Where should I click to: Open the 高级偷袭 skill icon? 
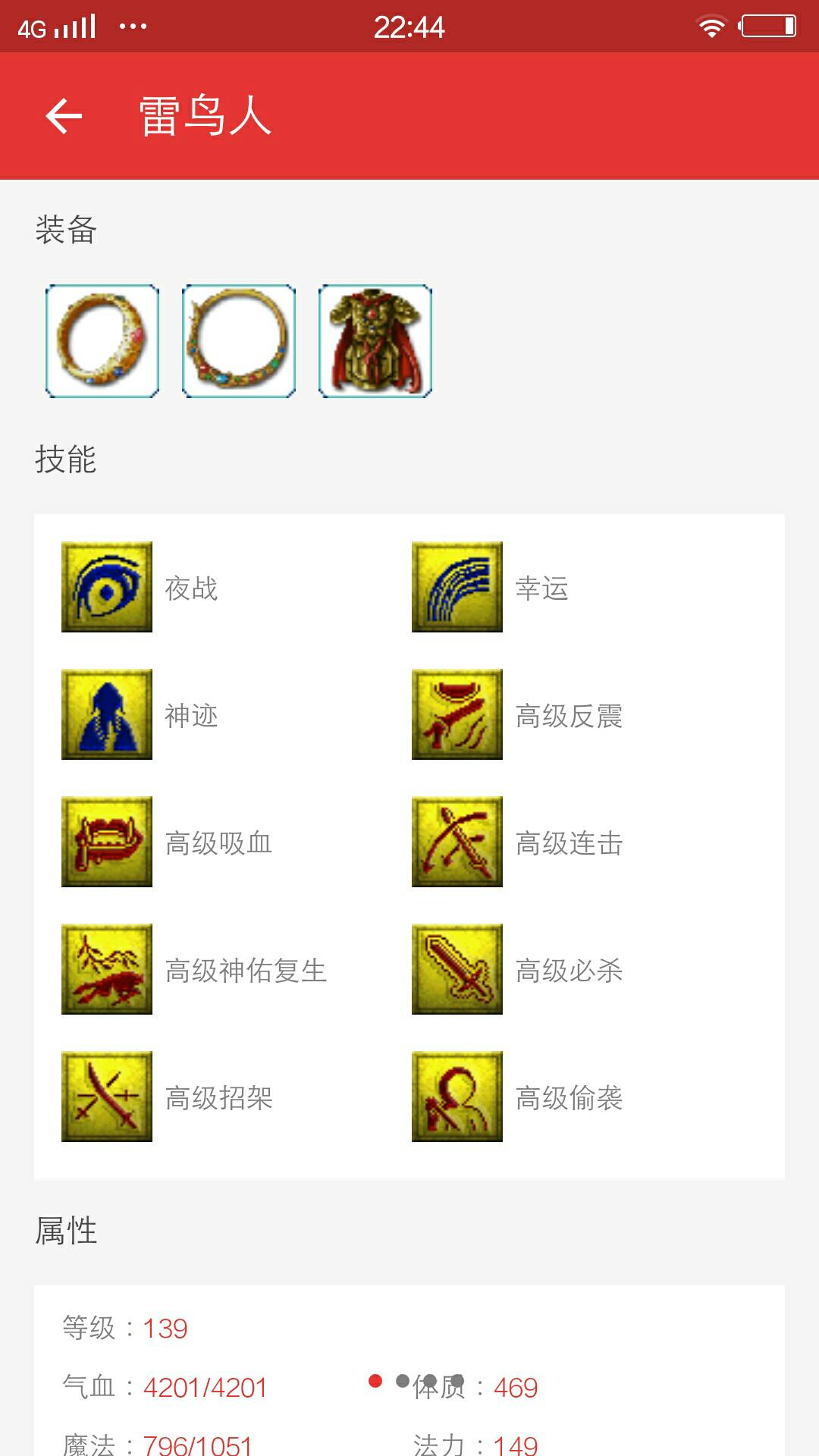457,1097
